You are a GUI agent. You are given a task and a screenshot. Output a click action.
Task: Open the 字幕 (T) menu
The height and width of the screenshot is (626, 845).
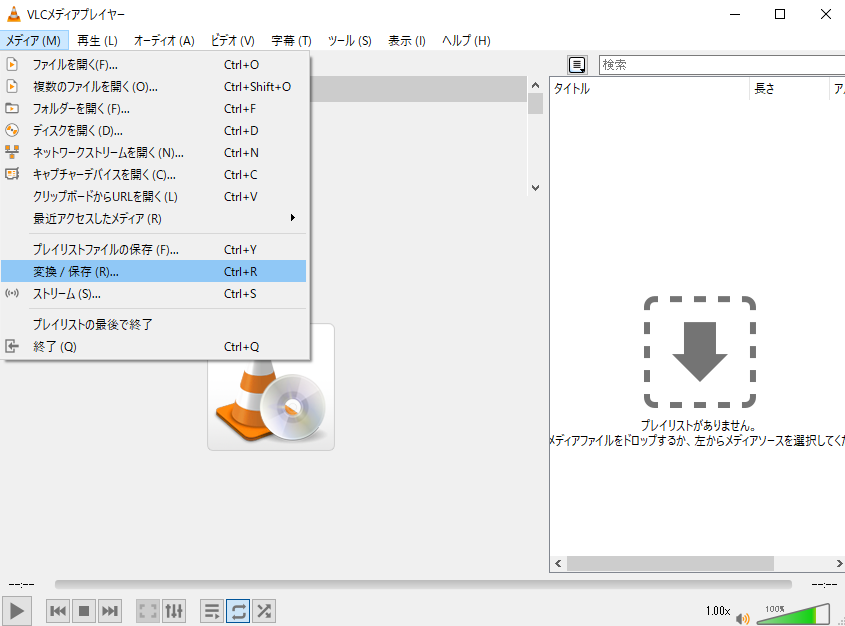coord(291,40)
